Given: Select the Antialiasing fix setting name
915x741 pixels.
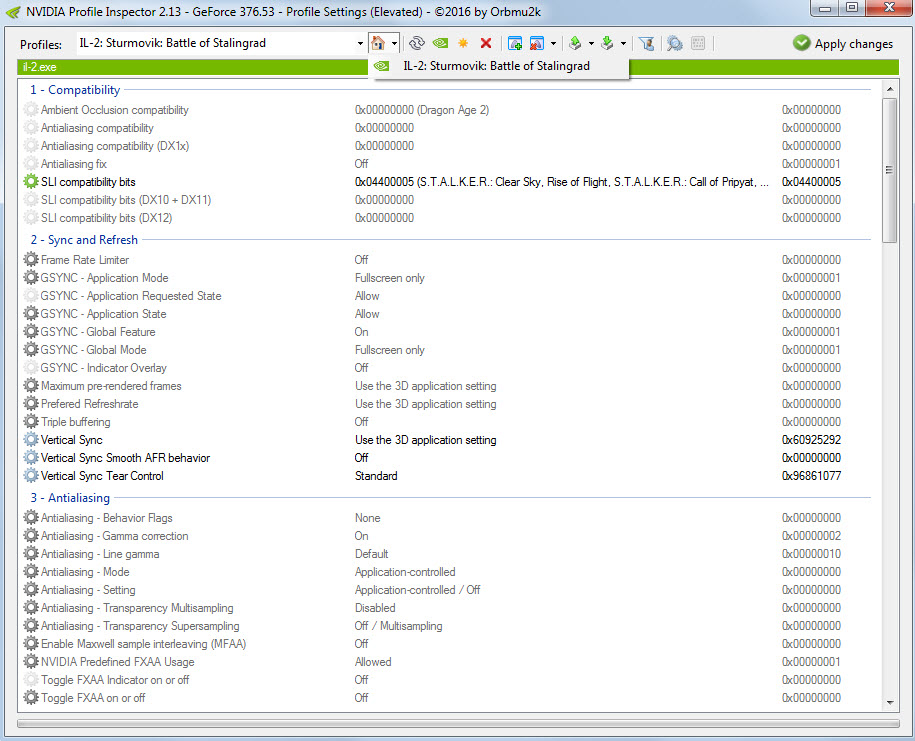Looking at the screenshot, I should point(74,164).
